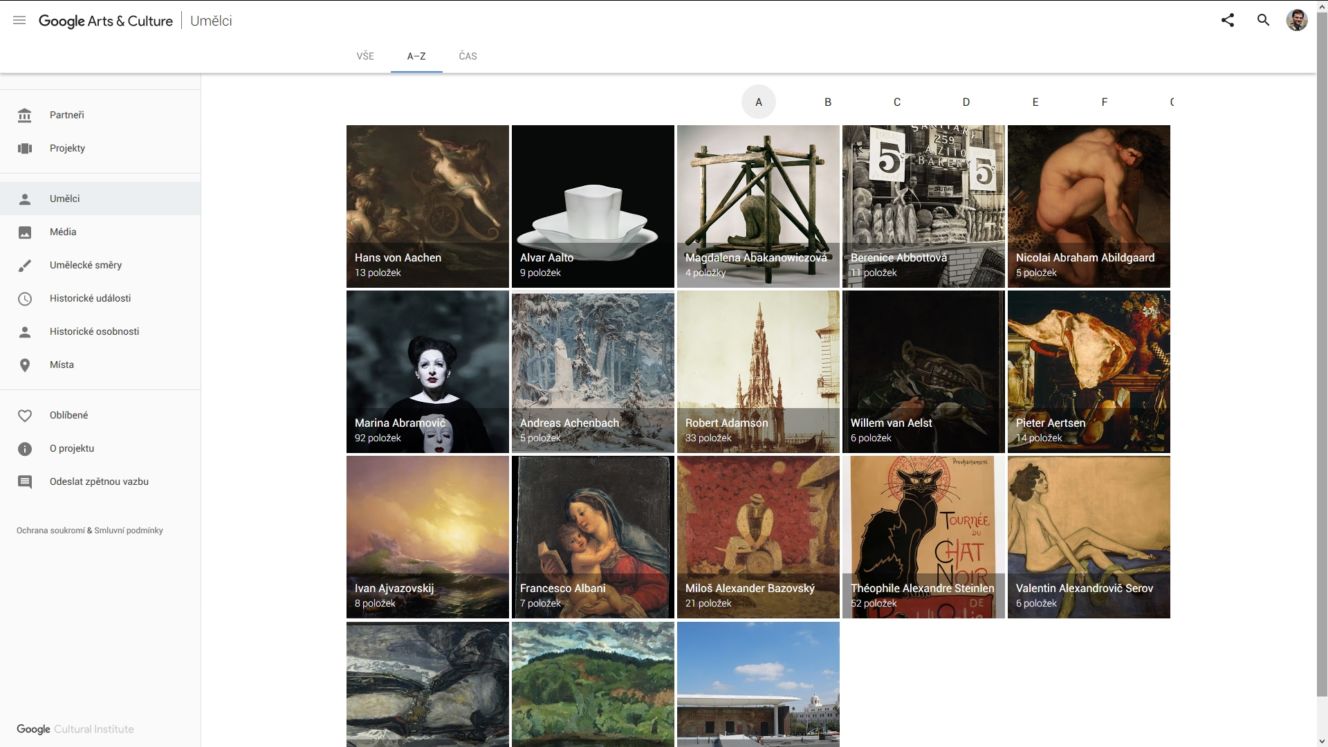The width and height of the screenshot is (1328, 747).
Task: Open the user profile avatar
Action: 1297,20
